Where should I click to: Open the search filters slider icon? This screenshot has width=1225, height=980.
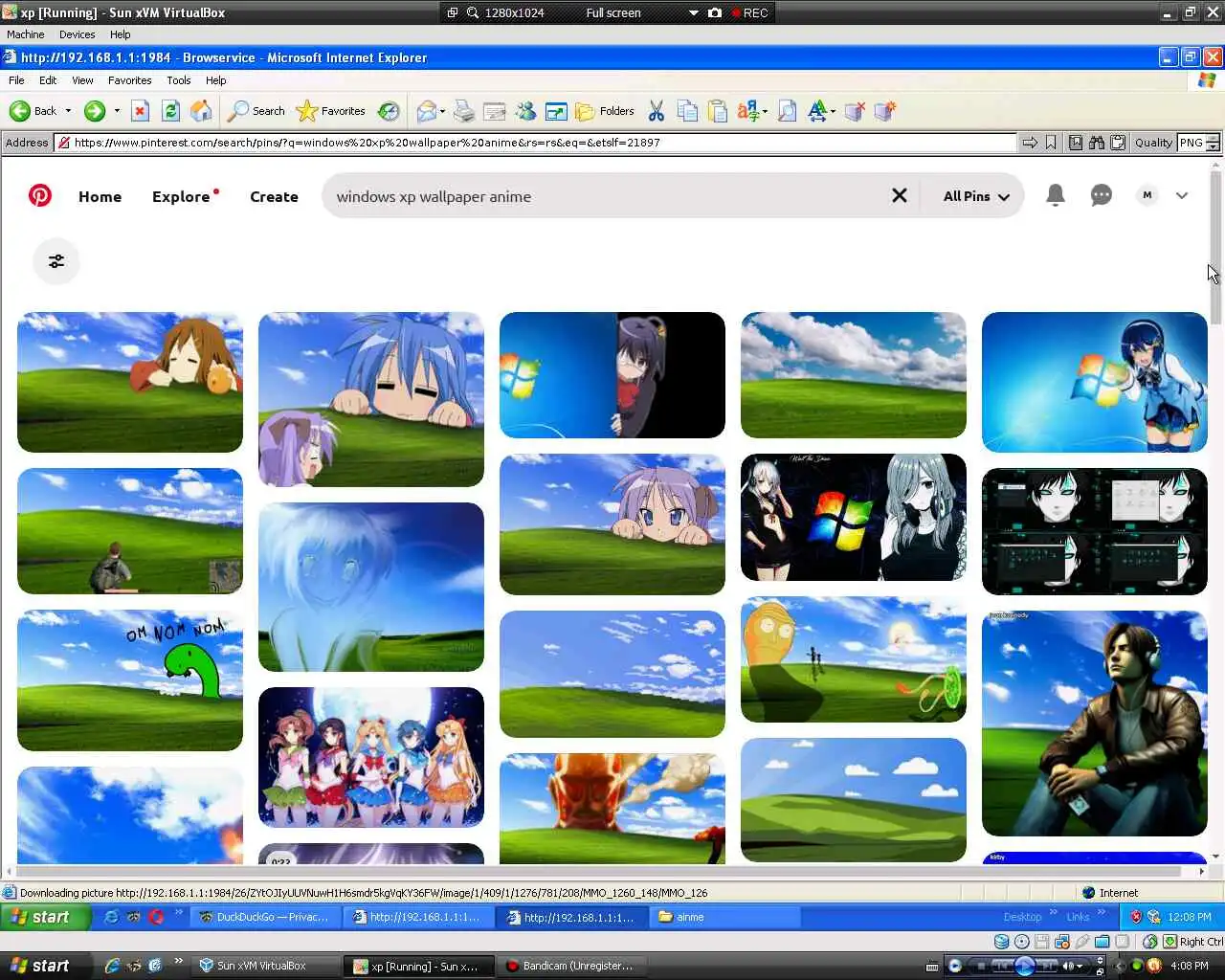[56, 261]
